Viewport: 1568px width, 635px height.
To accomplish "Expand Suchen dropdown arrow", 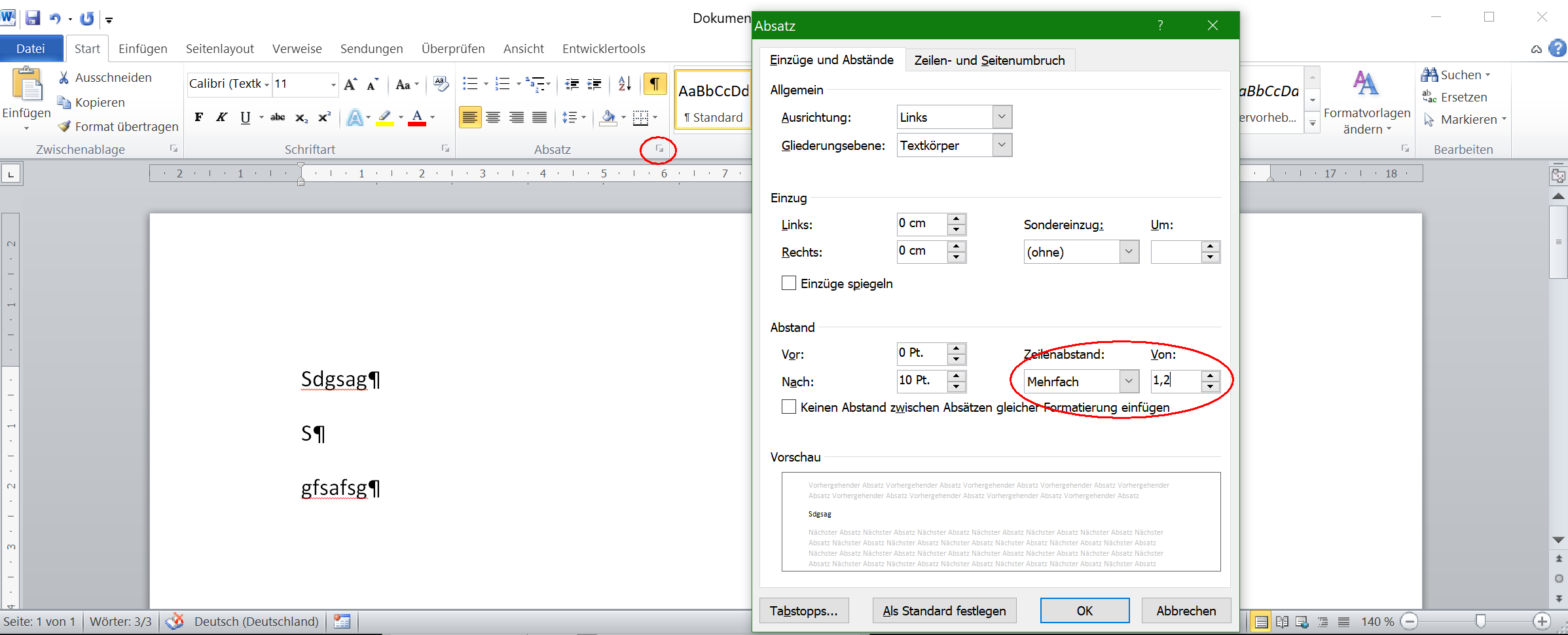I will [x=1487, y=75].
